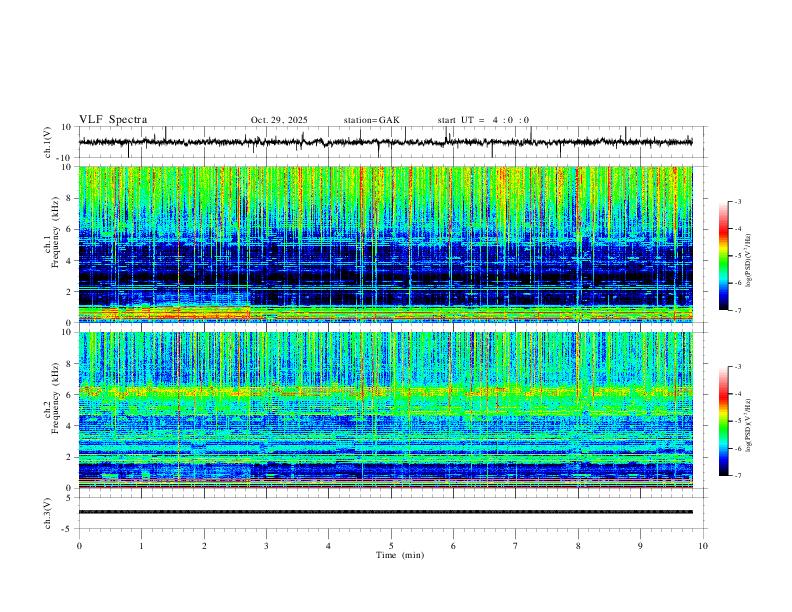
Task: Click the ch.3(V) axis tick "5"
Action: point(69,498)
